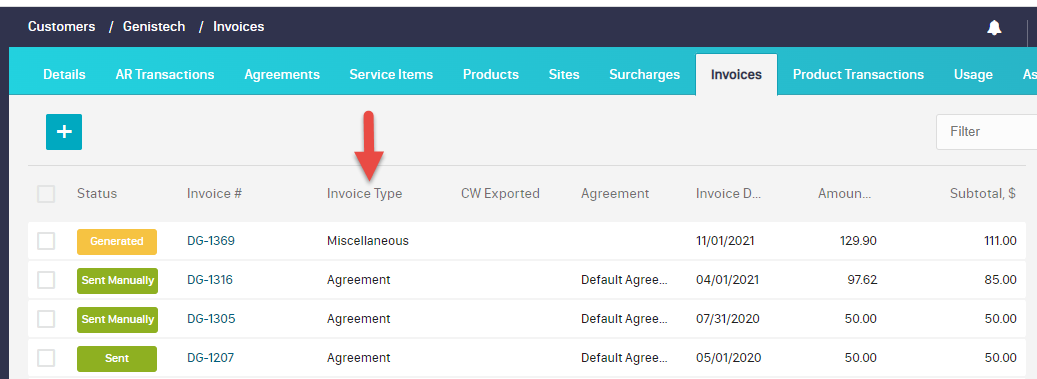
Task: Open the notifications bell icon
Action: pos(994,27)
